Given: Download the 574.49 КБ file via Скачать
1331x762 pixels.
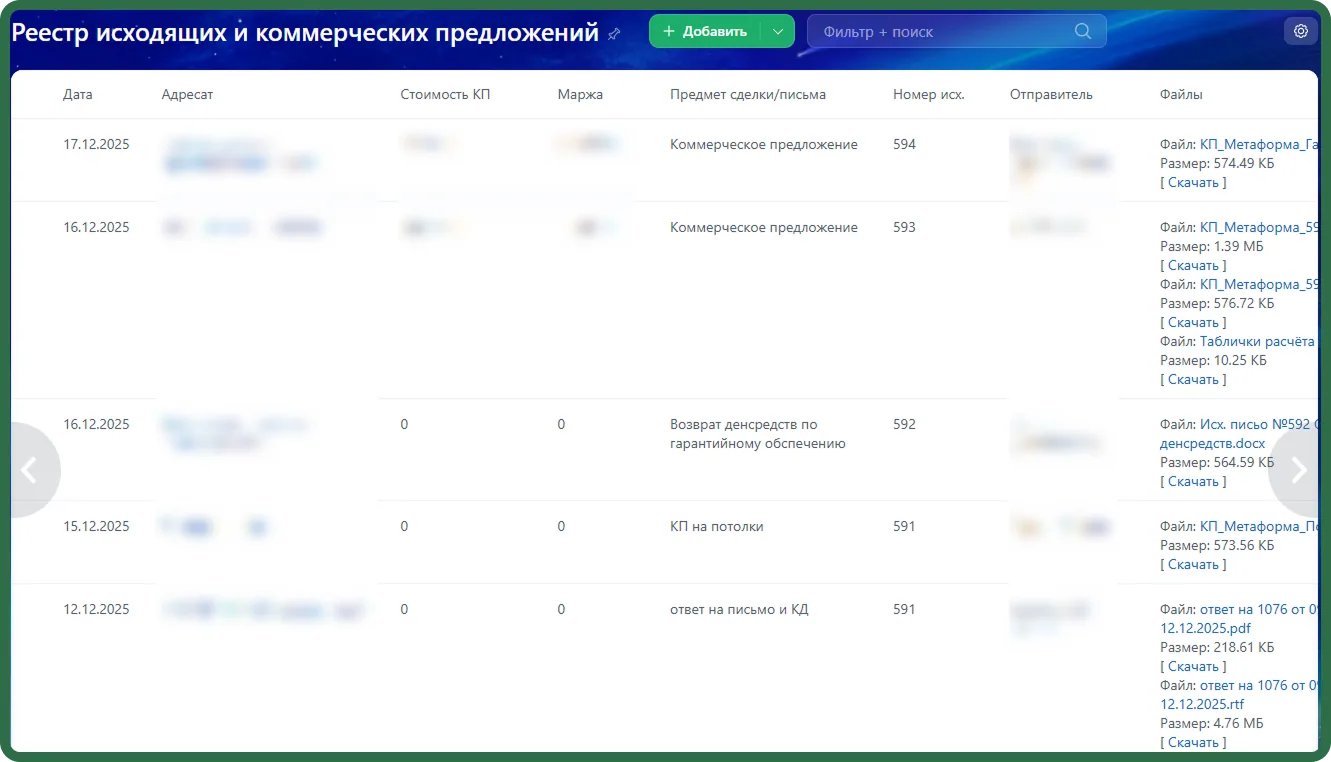Looking at the screenshot, I should (x=1194, y=183).
